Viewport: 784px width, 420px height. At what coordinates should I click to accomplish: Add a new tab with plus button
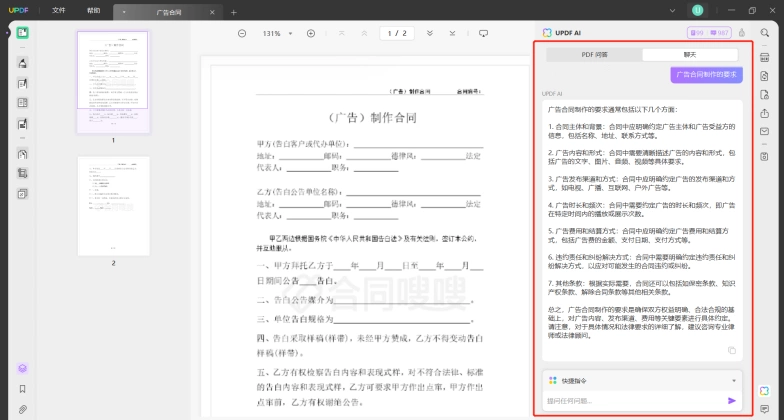tap(234, 12)
